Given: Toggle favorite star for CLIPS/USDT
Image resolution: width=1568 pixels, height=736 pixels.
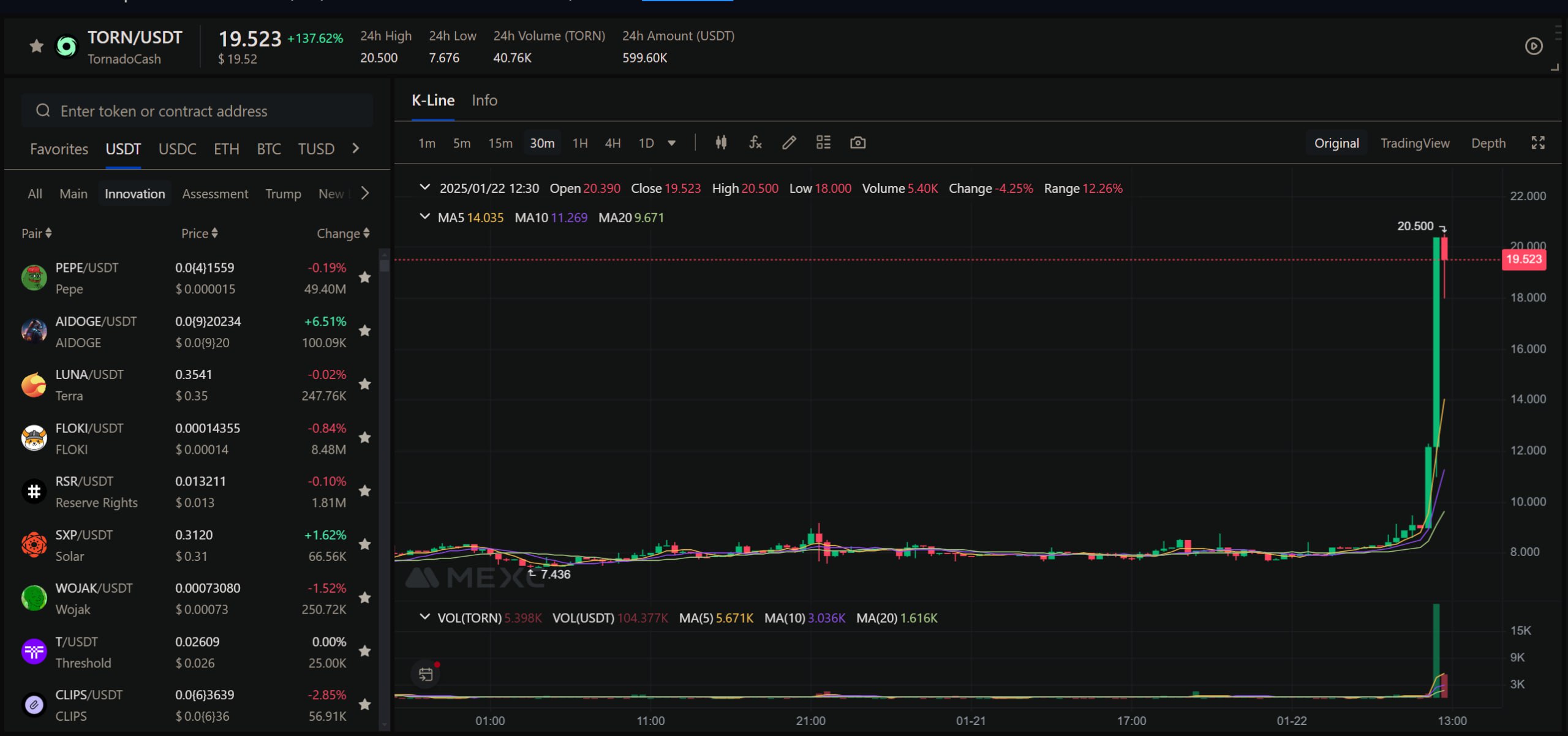Looking at the screenshot, I should [364, 705].
